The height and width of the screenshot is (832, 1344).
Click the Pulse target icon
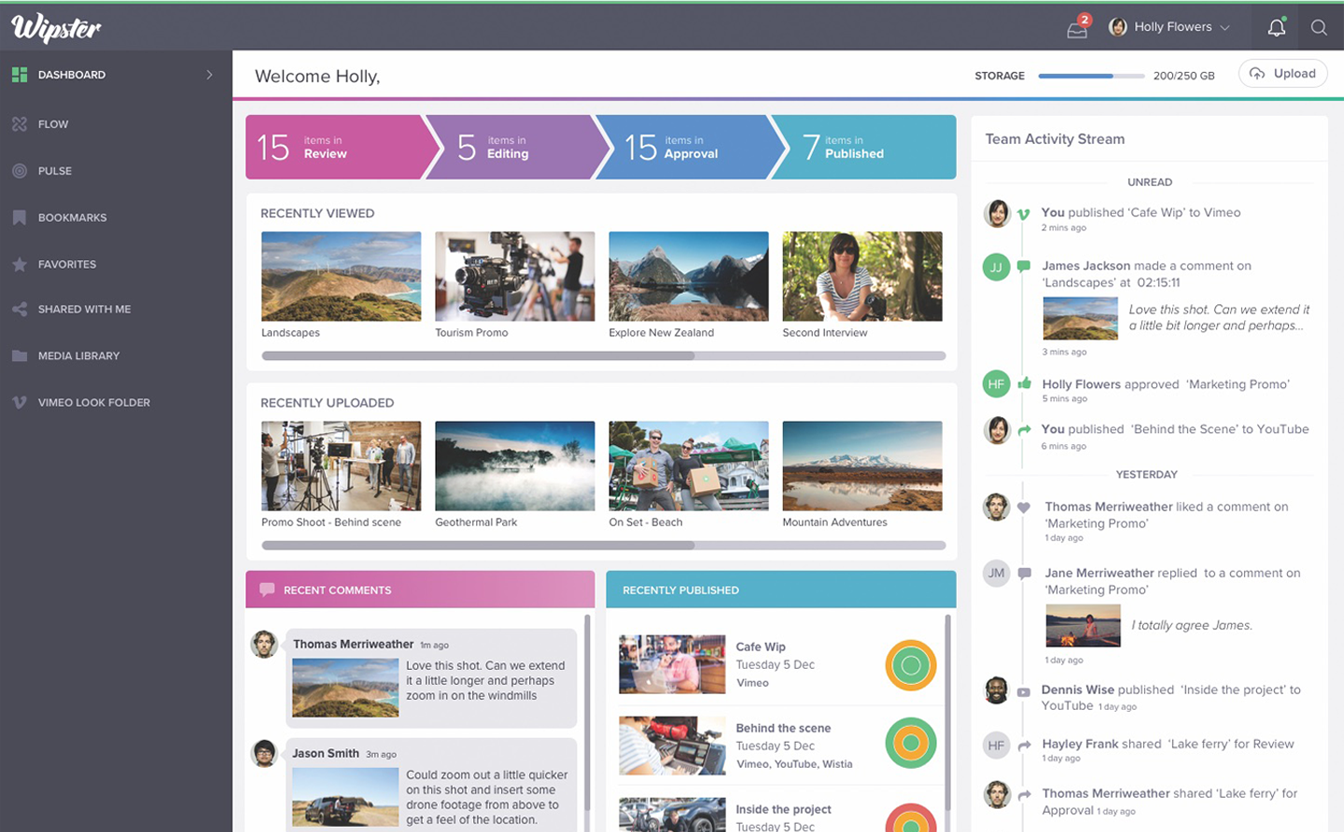19,171
